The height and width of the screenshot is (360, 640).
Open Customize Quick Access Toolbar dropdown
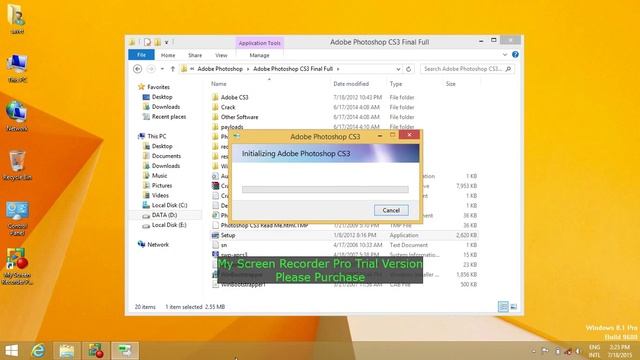pos(167,42)
